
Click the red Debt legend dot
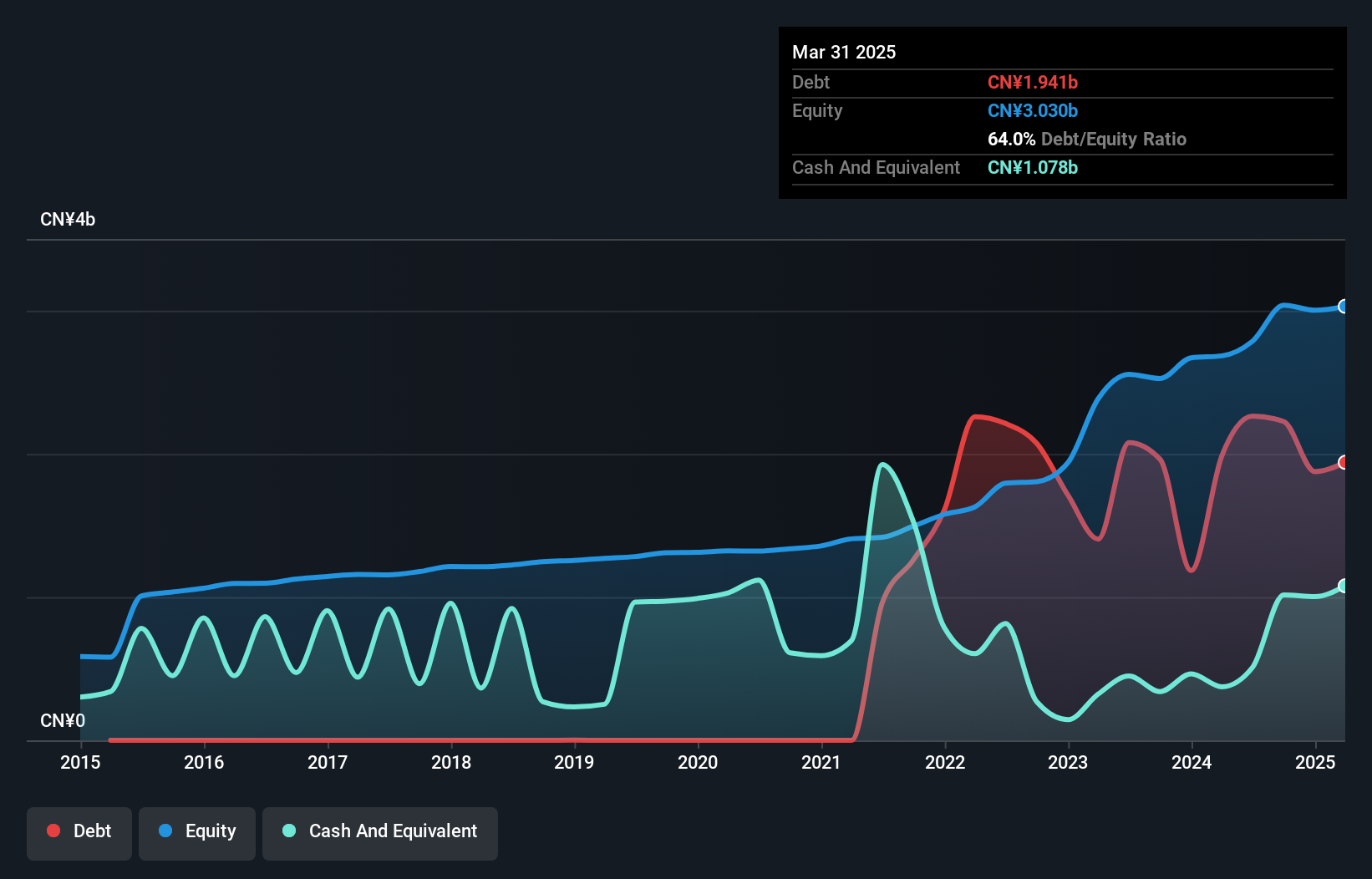(53, 831)
